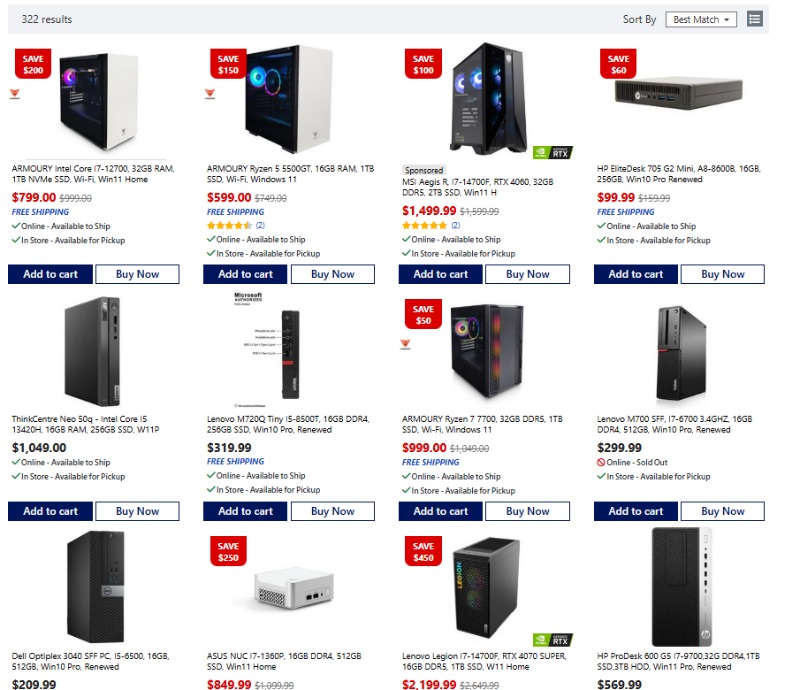Image resolution: width=800 pixels, height=690 pixels.
Task: Open ARMOURY Ryzen 5 5500GT product link
Action: tap(290, 174)
